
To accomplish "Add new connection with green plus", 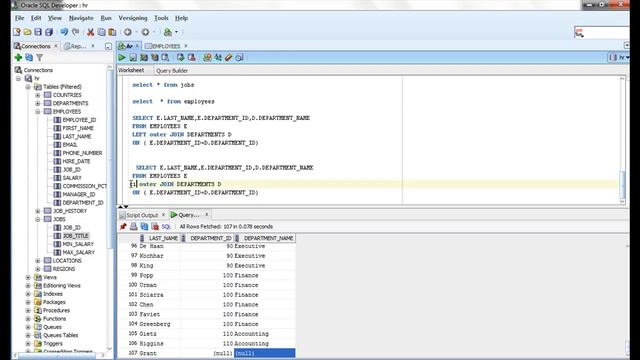I will tap(18, 58).
